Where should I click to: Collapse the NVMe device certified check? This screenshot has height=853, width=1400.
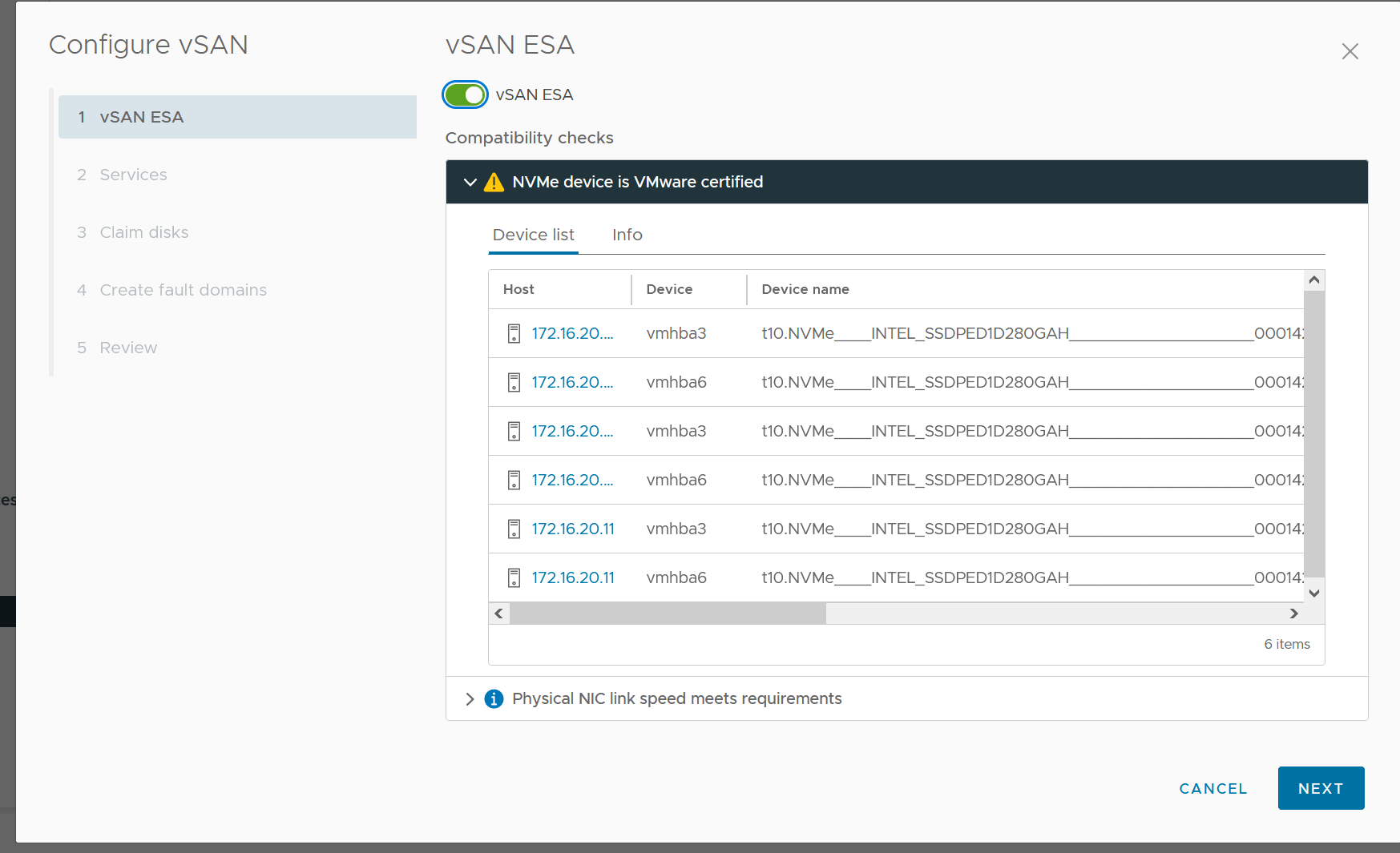click(470, 183)
